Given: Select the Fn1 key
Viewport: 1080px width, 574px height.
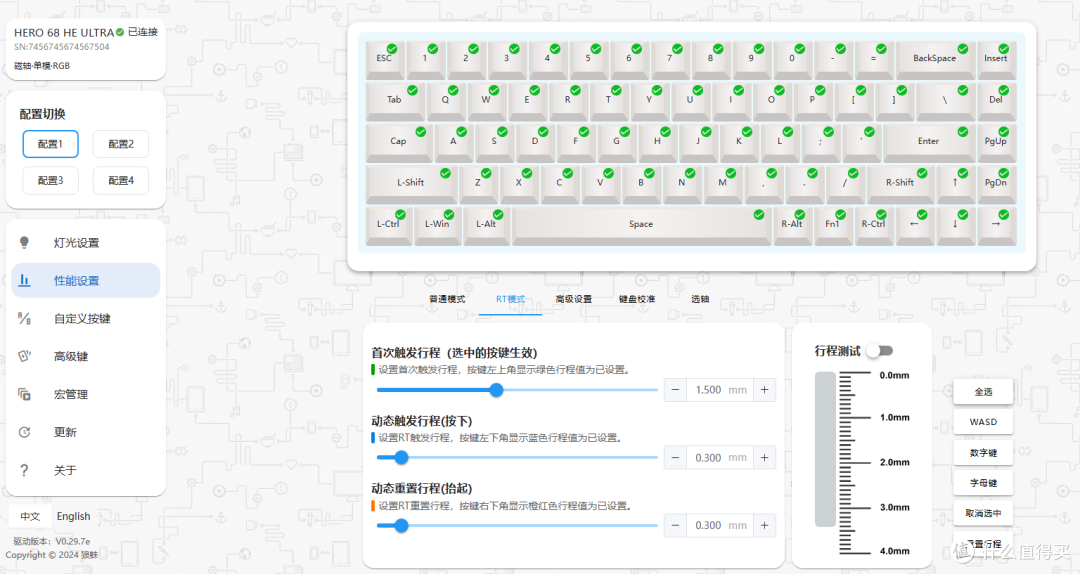Looking at the screenshot, I should point(833,226).
